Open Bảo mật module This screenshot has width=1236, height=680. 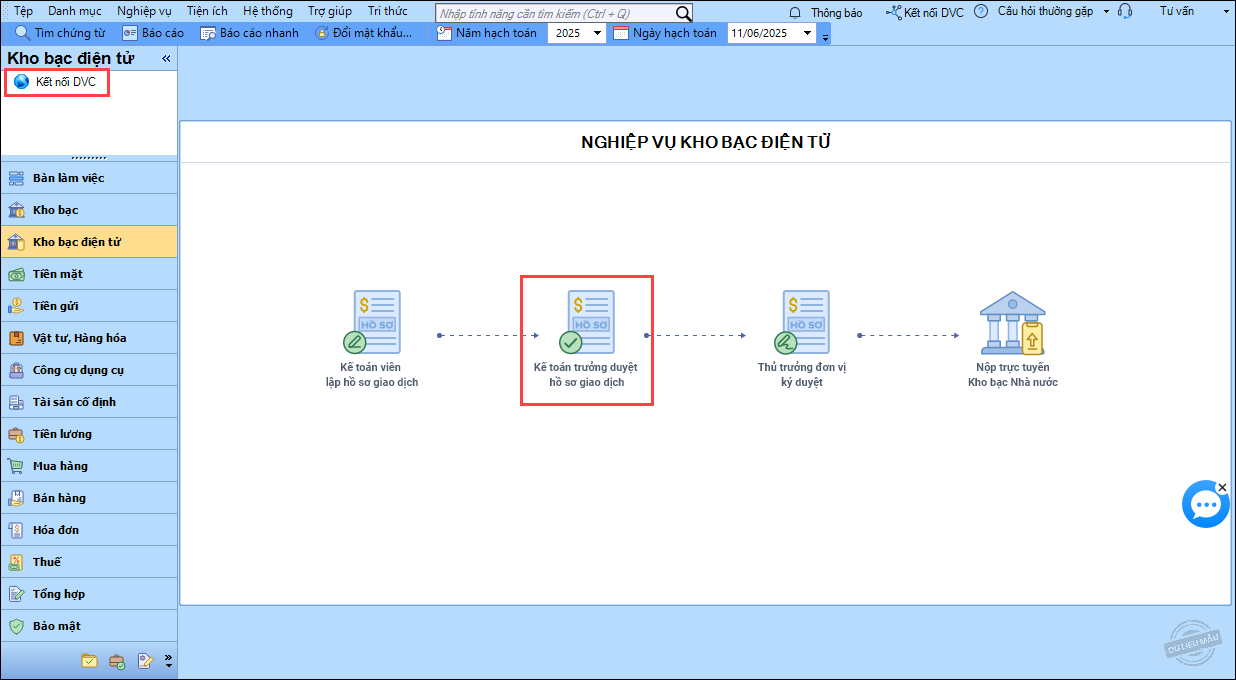(x=89, y=626)
